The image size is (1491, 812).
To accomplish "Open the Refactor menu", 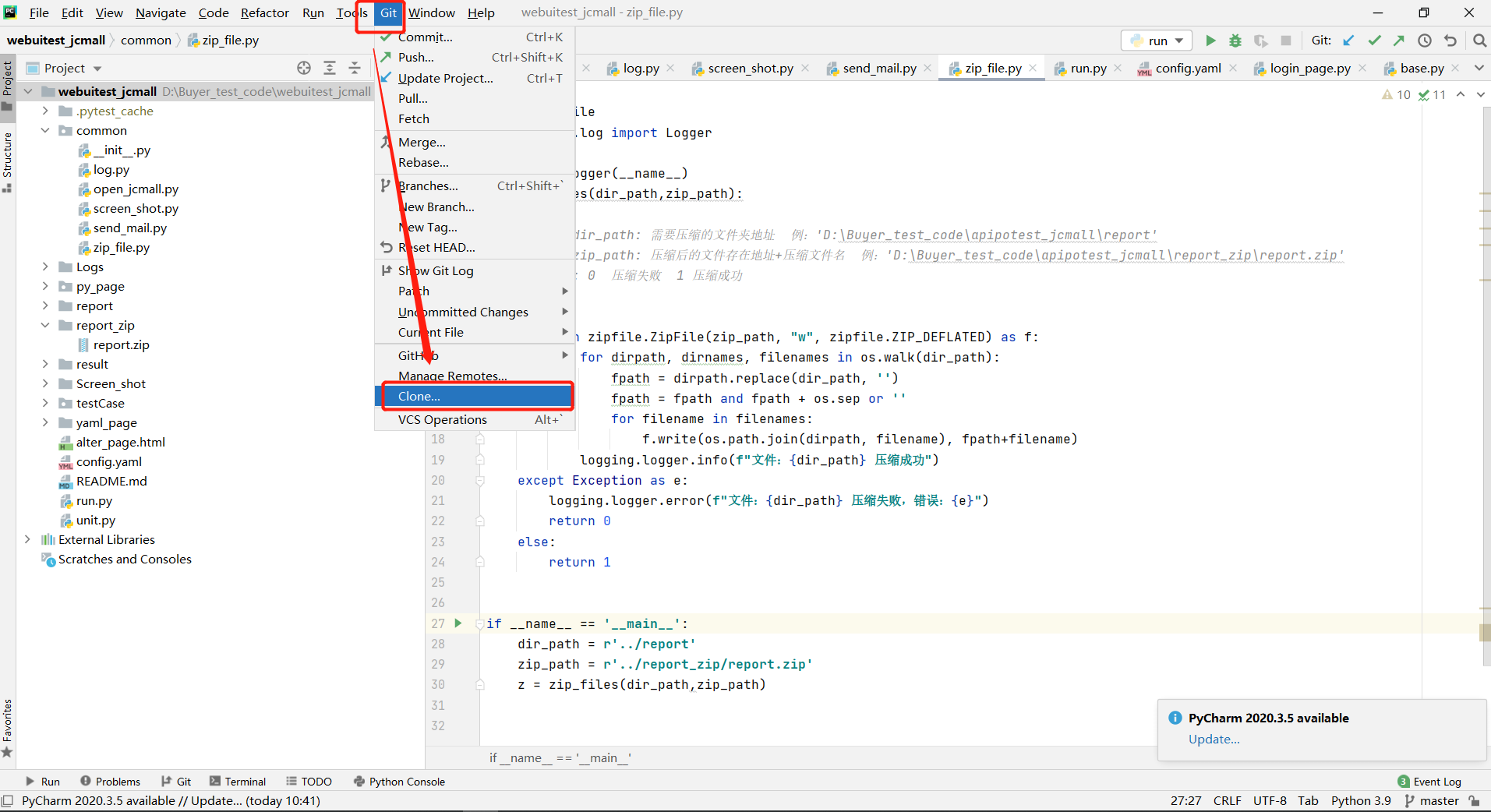I will click(265, 12).
